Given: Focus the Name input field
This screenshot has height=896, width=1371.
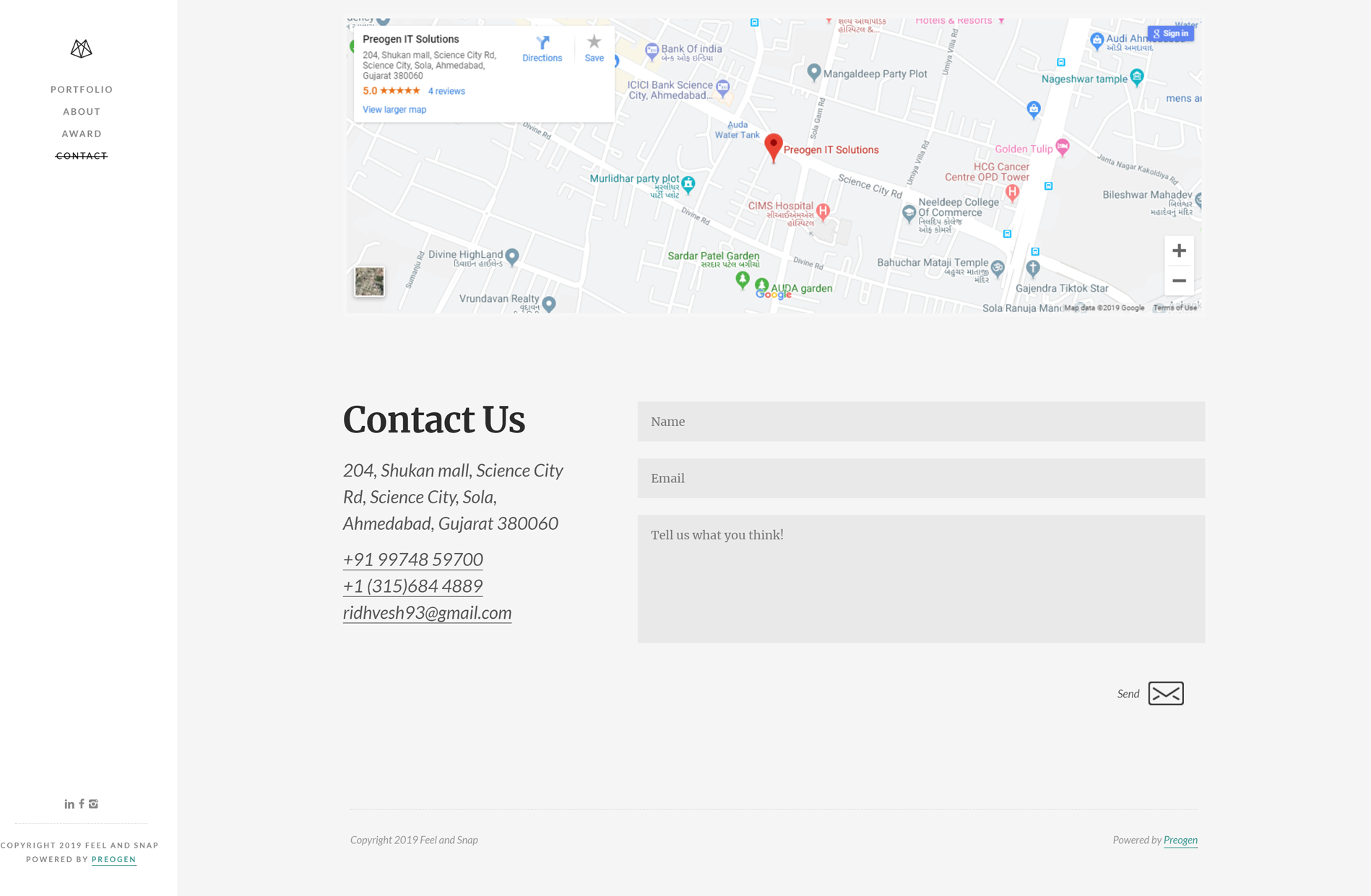Looking at the screenshot, I should coord(921,422).
